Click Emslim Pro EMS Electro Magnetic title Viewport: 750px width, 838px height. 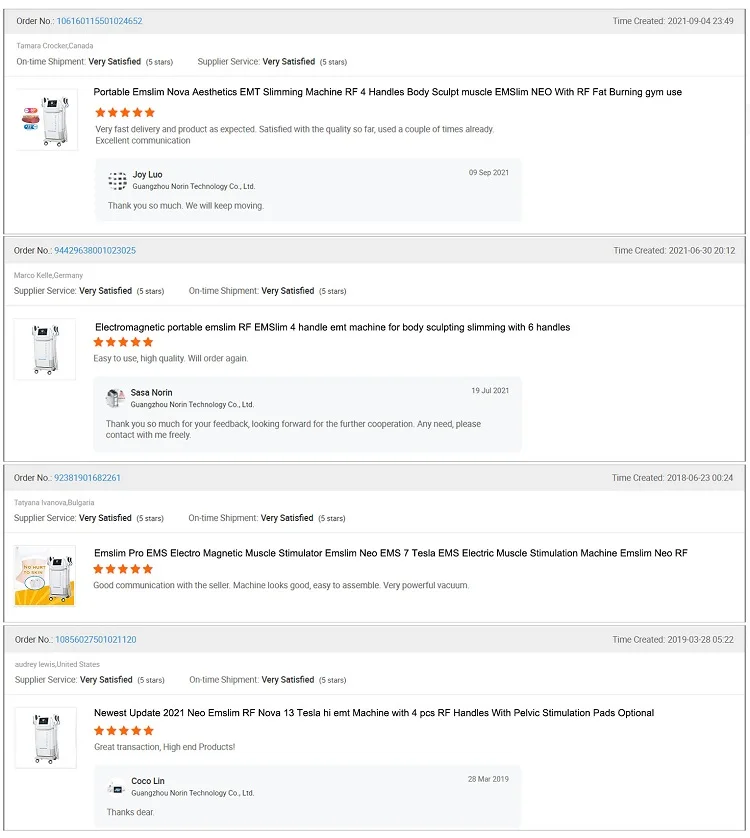click(391, 553)
